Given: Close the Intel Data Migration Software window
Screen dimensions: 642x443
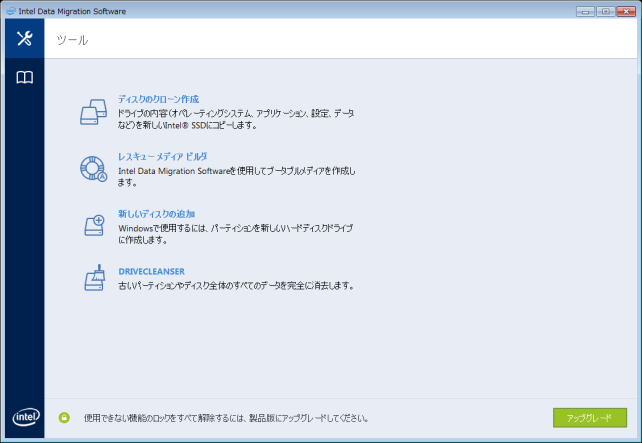Looking at the screenshot, I should (626, 11).
